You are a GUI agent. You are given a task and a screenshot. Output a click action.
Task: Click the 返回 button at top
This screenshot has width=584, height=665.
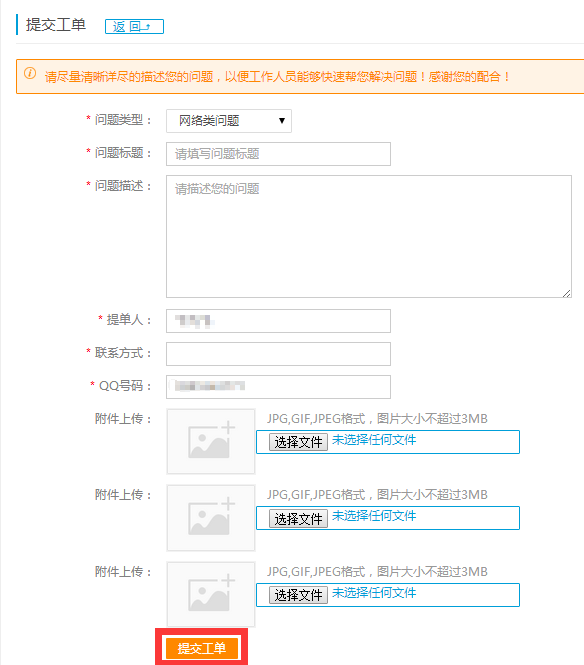(x=134, y=26)
